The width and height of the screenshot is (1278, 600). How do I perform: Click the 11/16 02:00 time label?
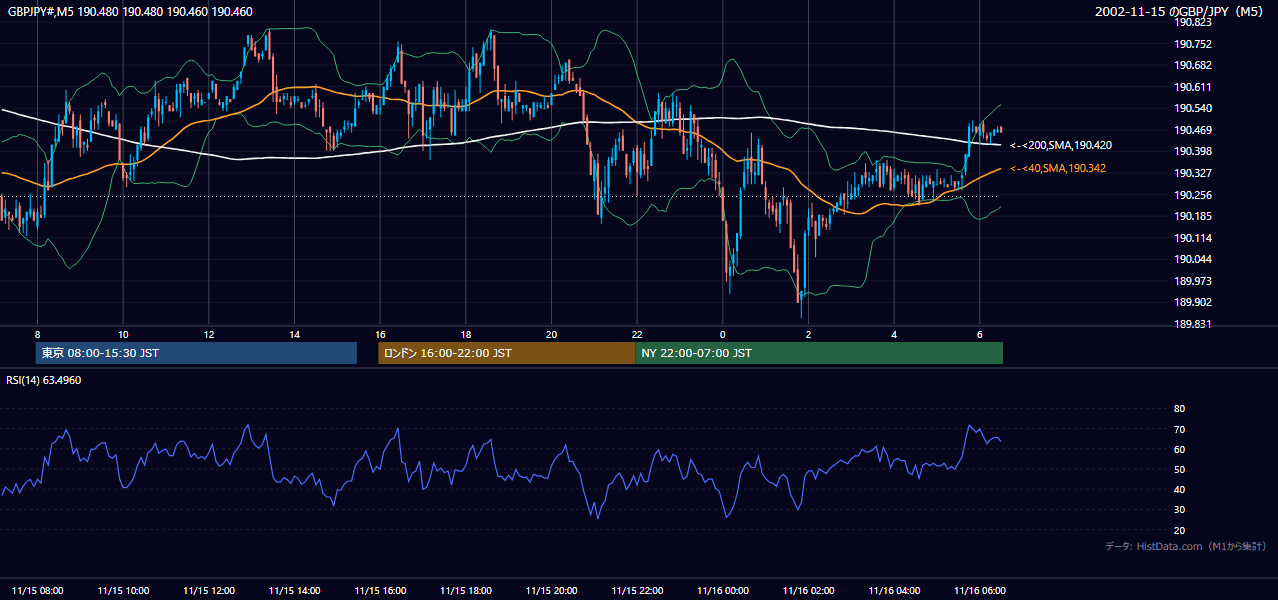(809, 590)
